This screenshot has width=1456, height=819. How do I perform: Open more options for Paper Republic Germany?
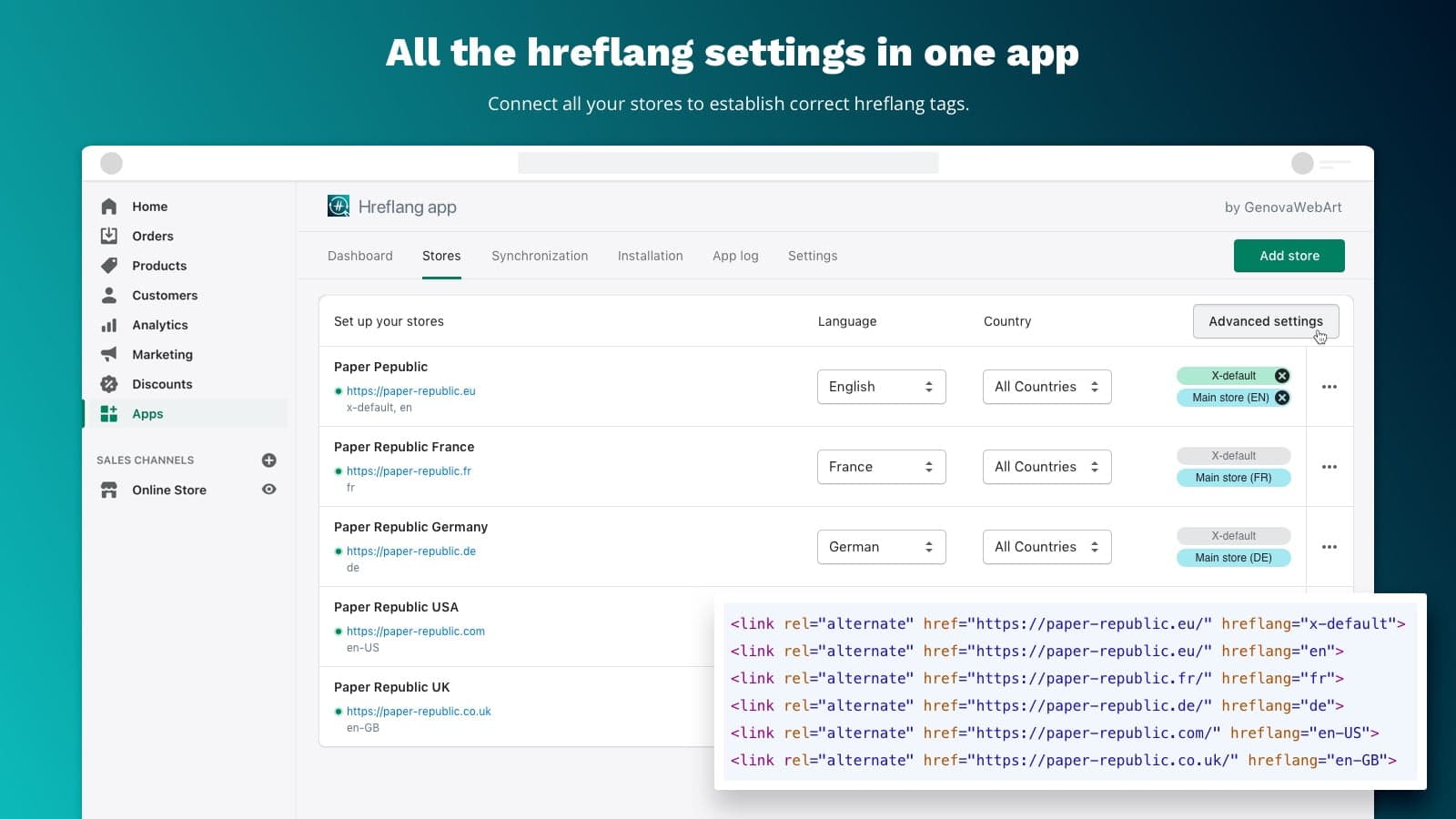(x=1329, y=547)
